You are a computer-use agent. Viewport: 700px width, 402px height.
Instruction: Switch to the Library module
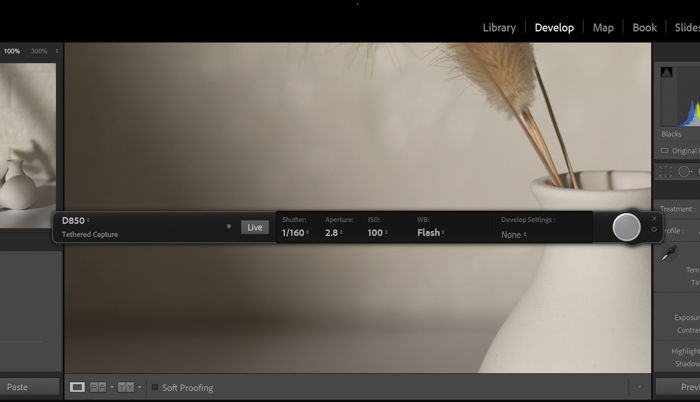coord(499,28)
